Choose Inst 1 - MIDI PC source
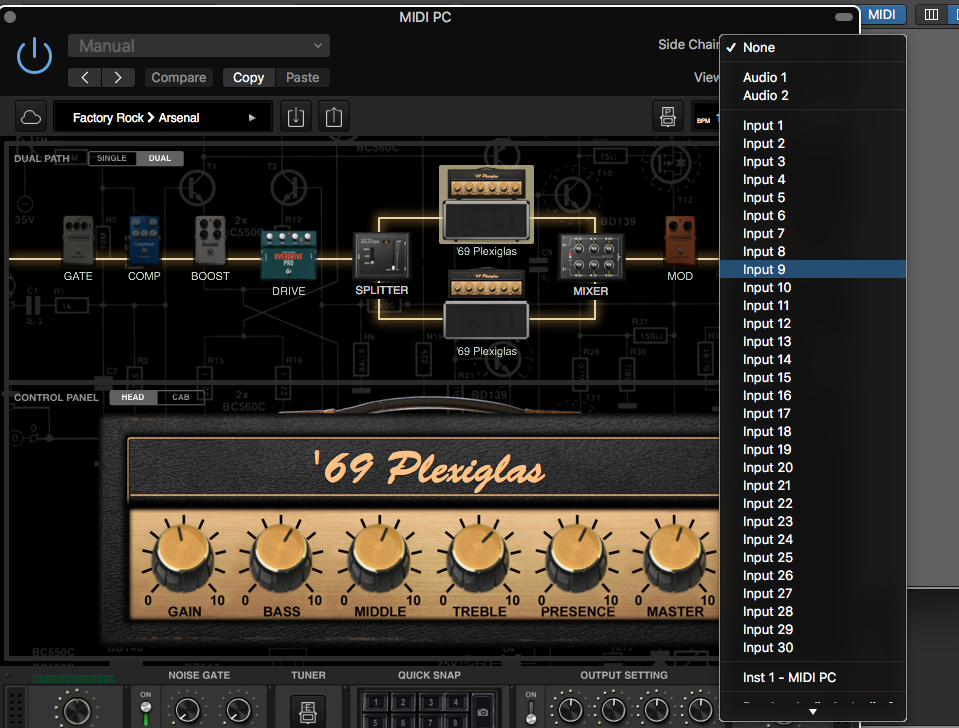The height and width of the screenshot is (728, 959). click(813, 678)
